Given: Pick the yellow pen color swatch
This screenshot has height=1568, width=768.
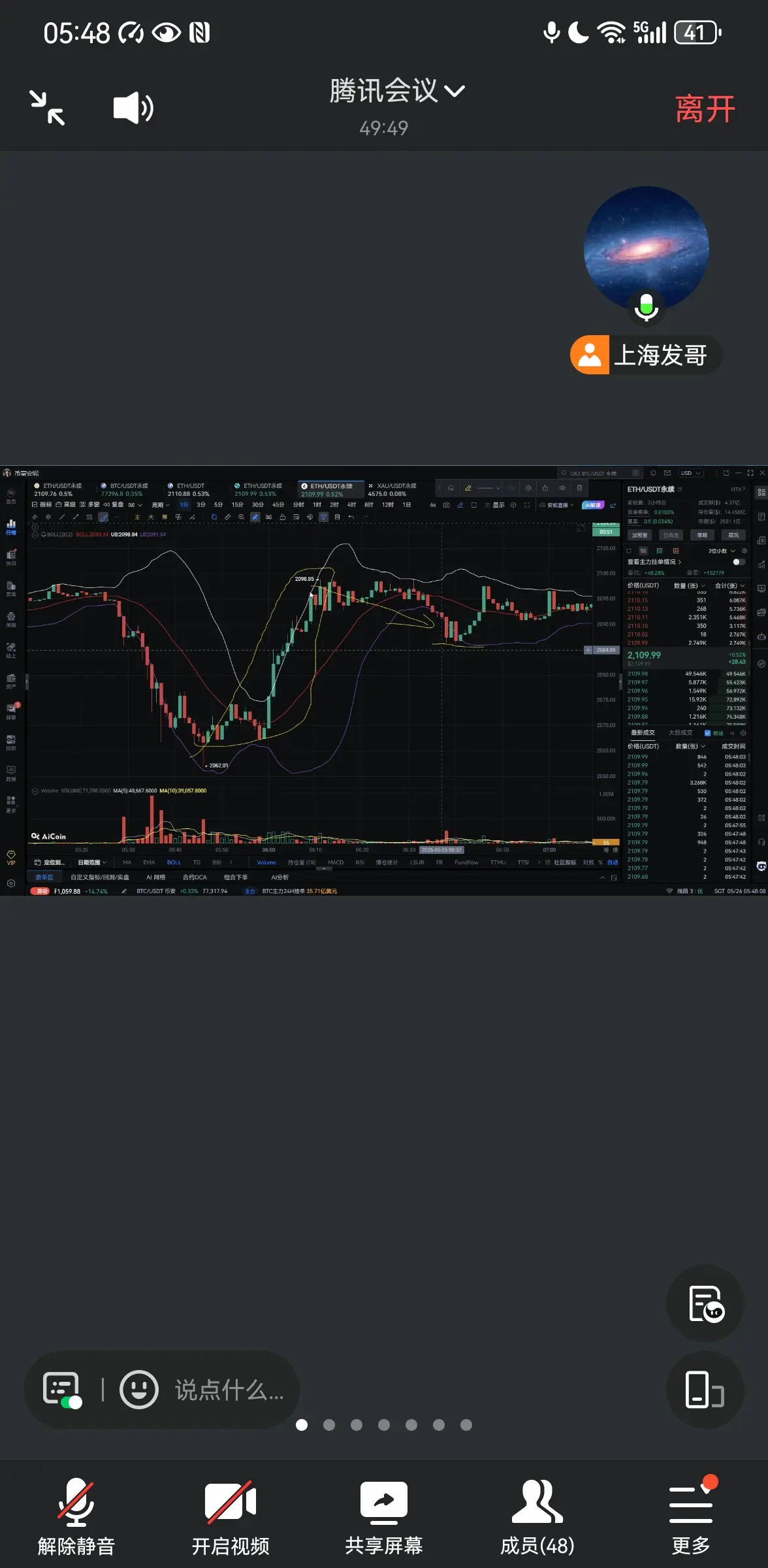Looking at the screenshot, I should pyautogui.click(x=468, y=488).
